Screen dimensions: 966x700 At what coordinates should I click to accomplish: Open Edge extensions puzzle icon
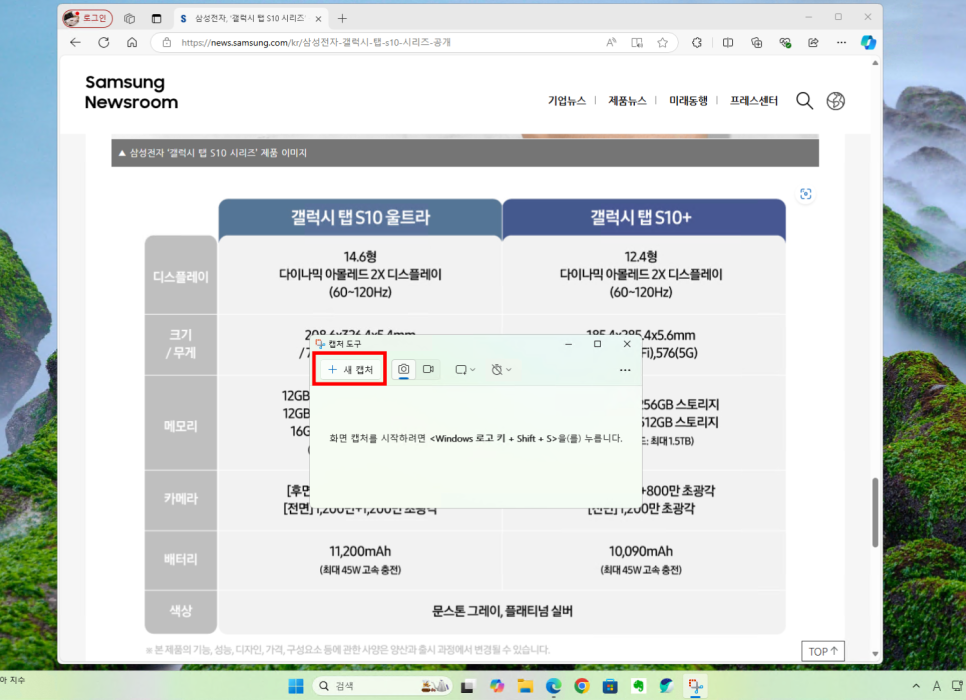697,43
